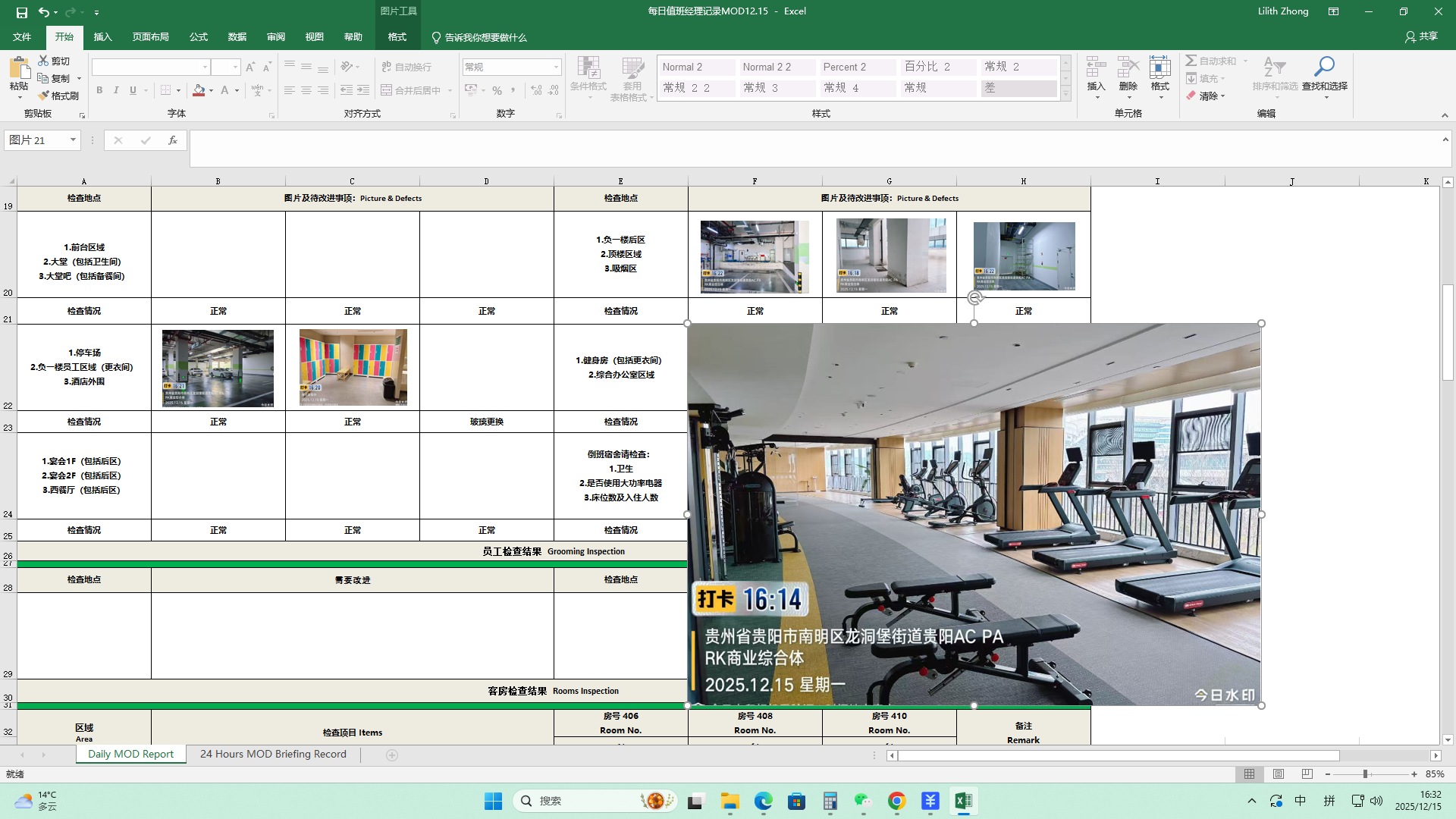Click the Save icon in title bar
Viewport: 1456px width, 819px height.
(21, 12)
